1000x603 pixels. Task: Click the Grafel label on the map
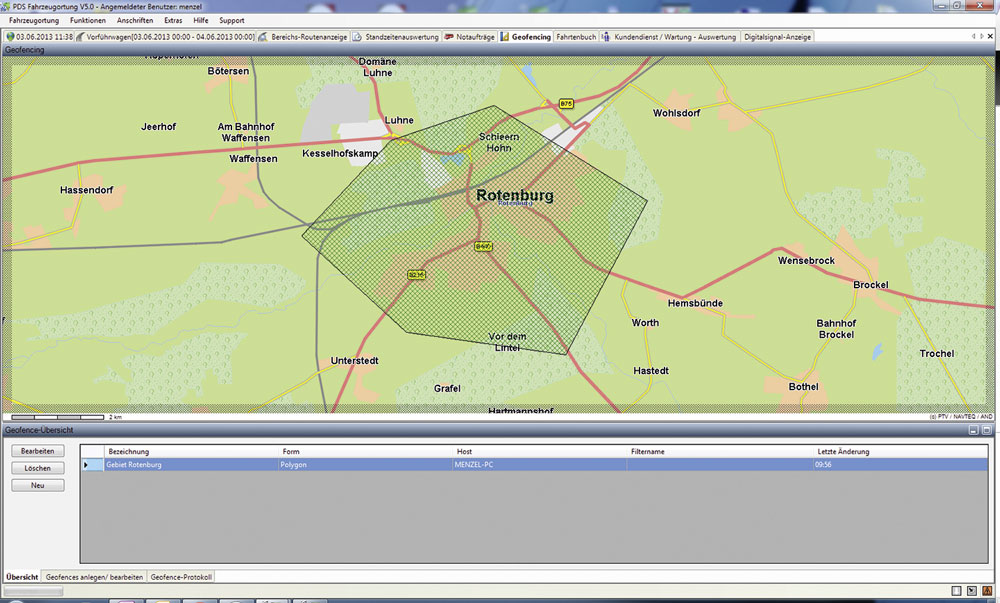click(x=447, y=388)
